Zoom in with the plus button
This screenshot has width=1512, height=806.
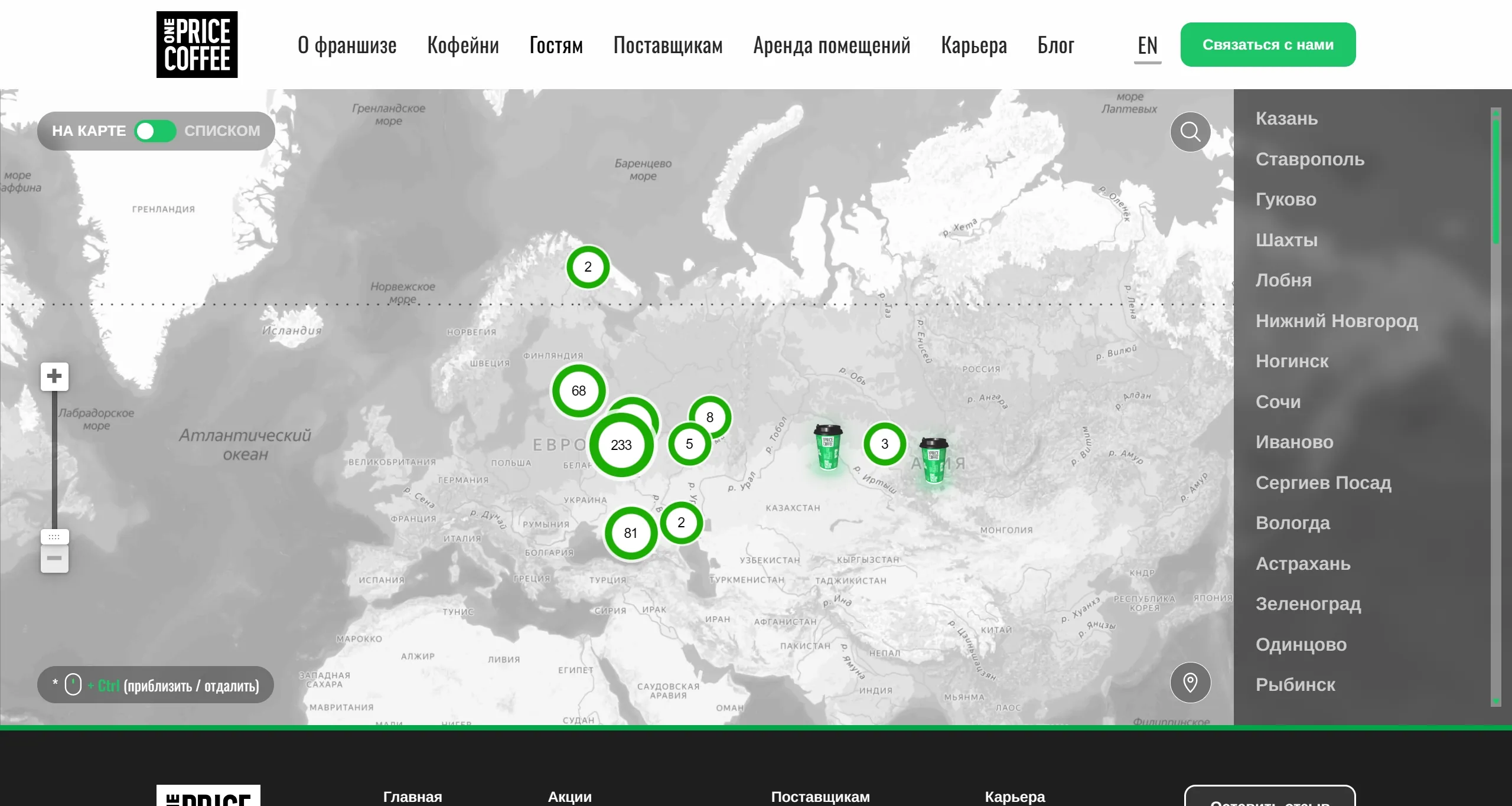pos(54,376)
